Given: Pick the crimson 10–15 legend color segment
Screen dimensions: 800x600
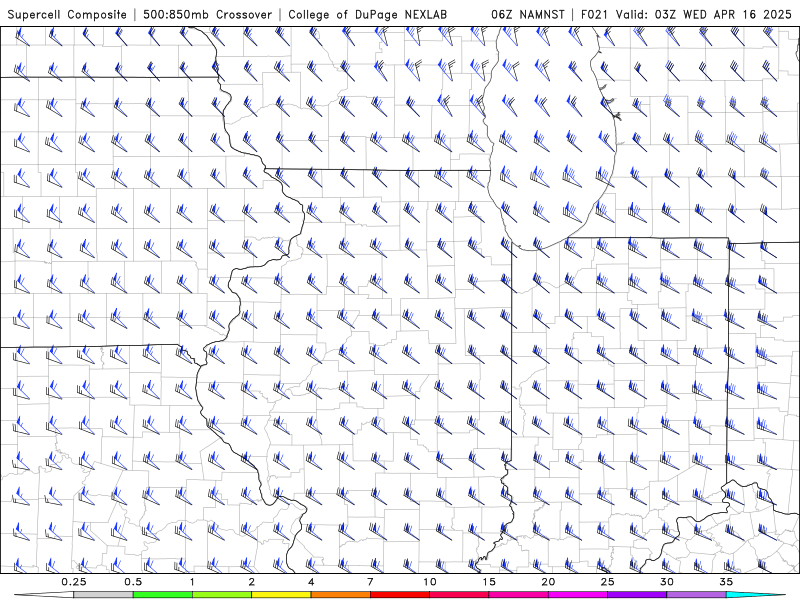Looking at the screenshot, I should (x=459, y=595).
